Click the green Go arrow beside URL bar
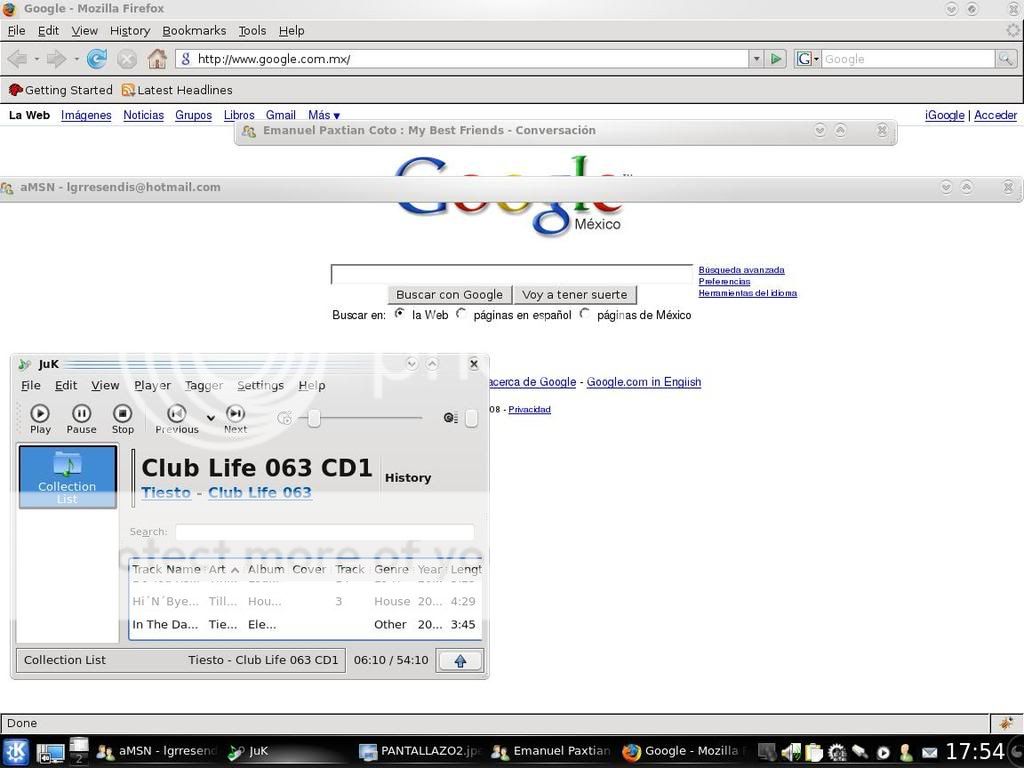Screen dimensions: 1024x768 coord(776,59)
